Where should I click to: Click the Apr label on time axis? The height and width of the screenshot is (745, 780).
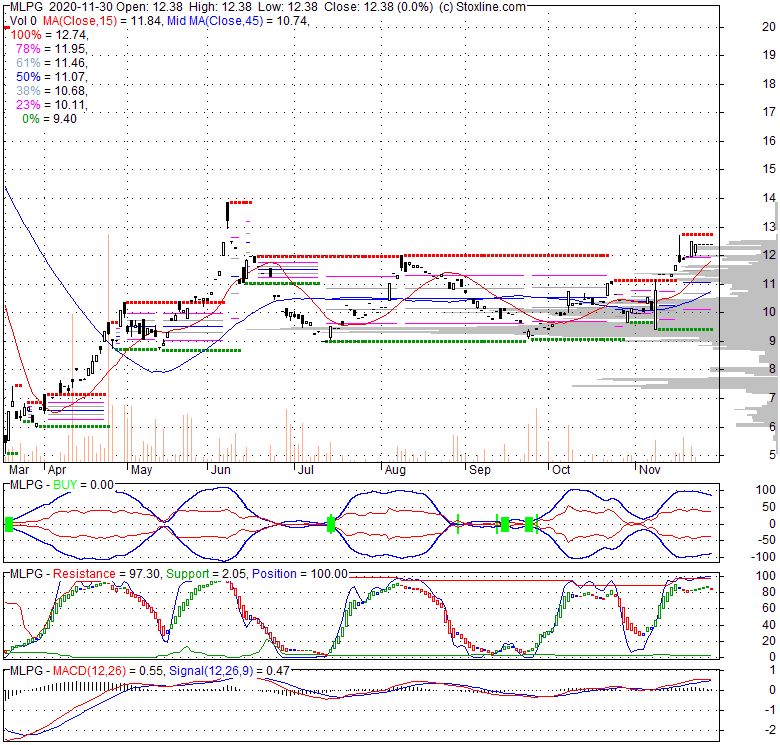click(x=57, y=469)
